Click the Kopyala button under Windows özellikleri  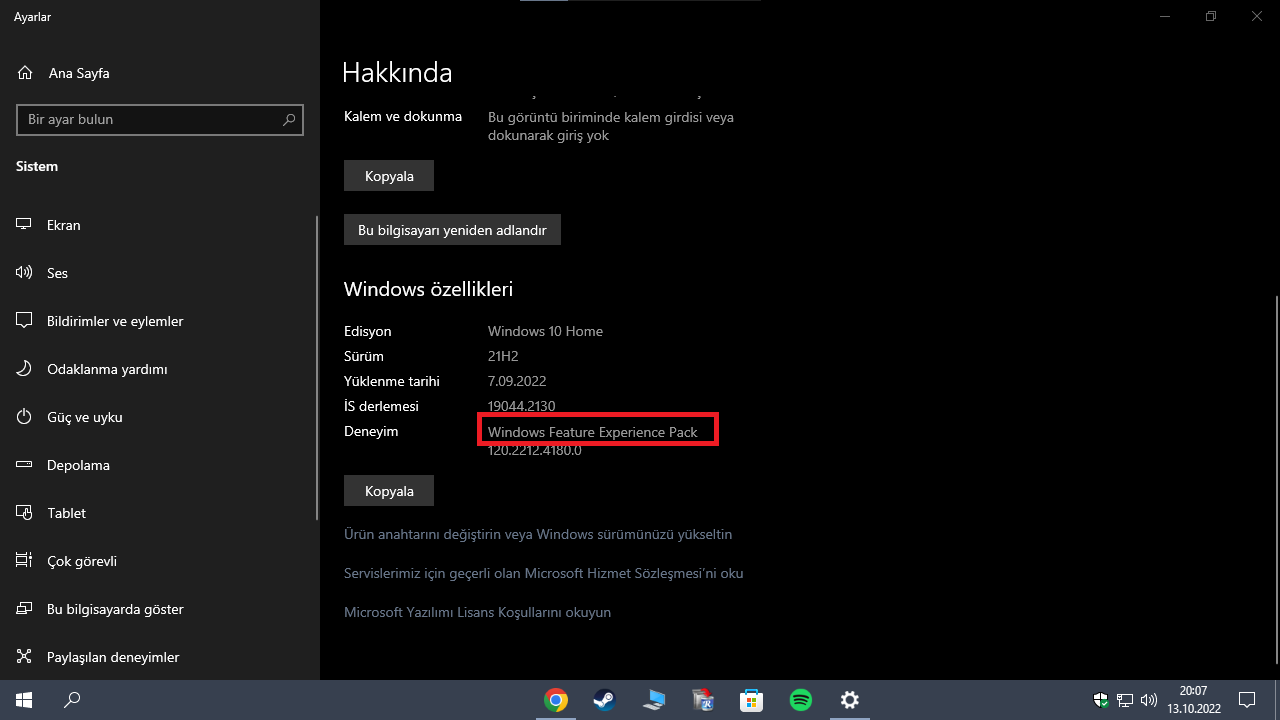(389, 491)
